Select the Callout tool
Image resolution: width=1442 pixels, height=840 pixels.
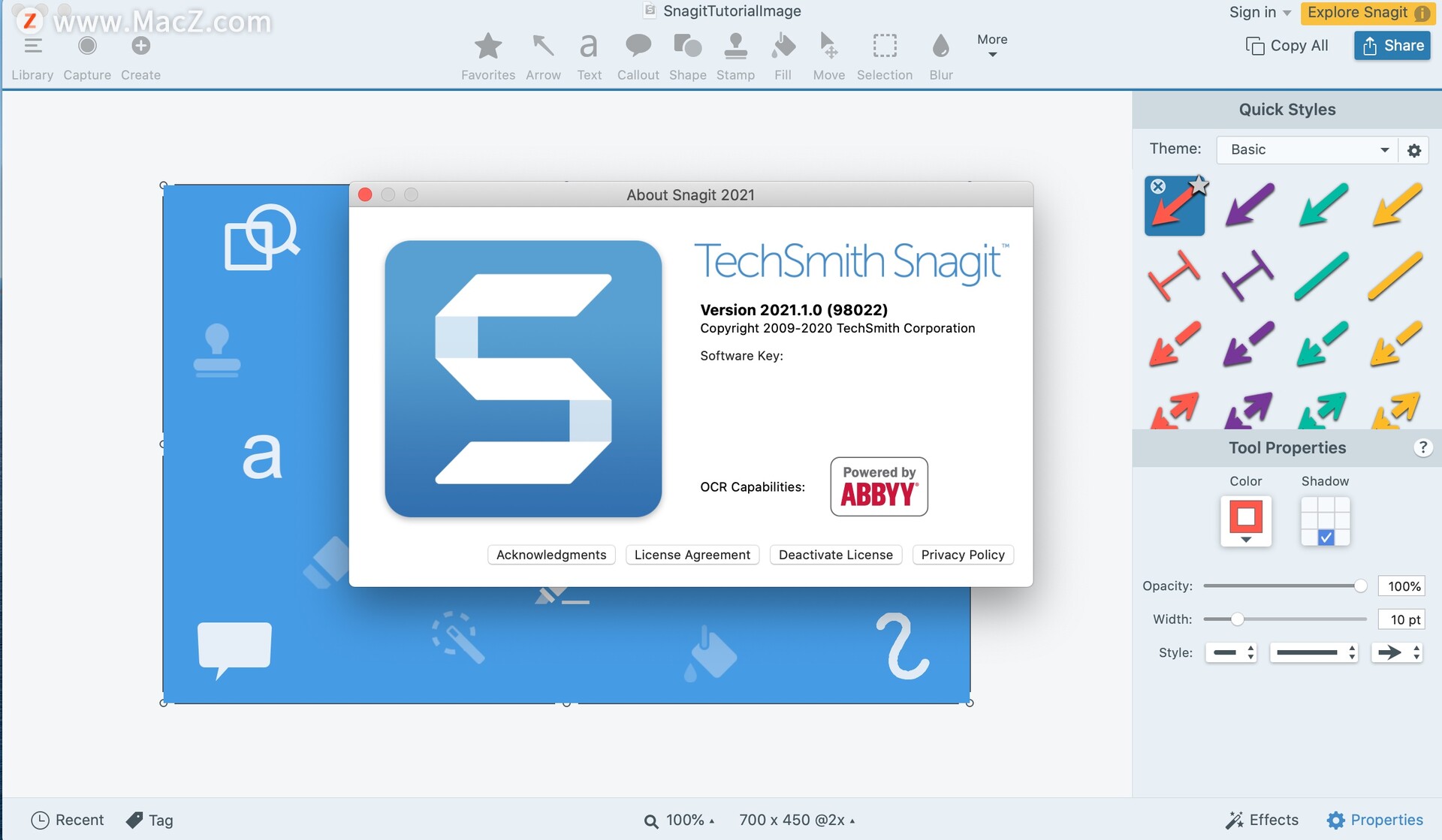(638, 57)
